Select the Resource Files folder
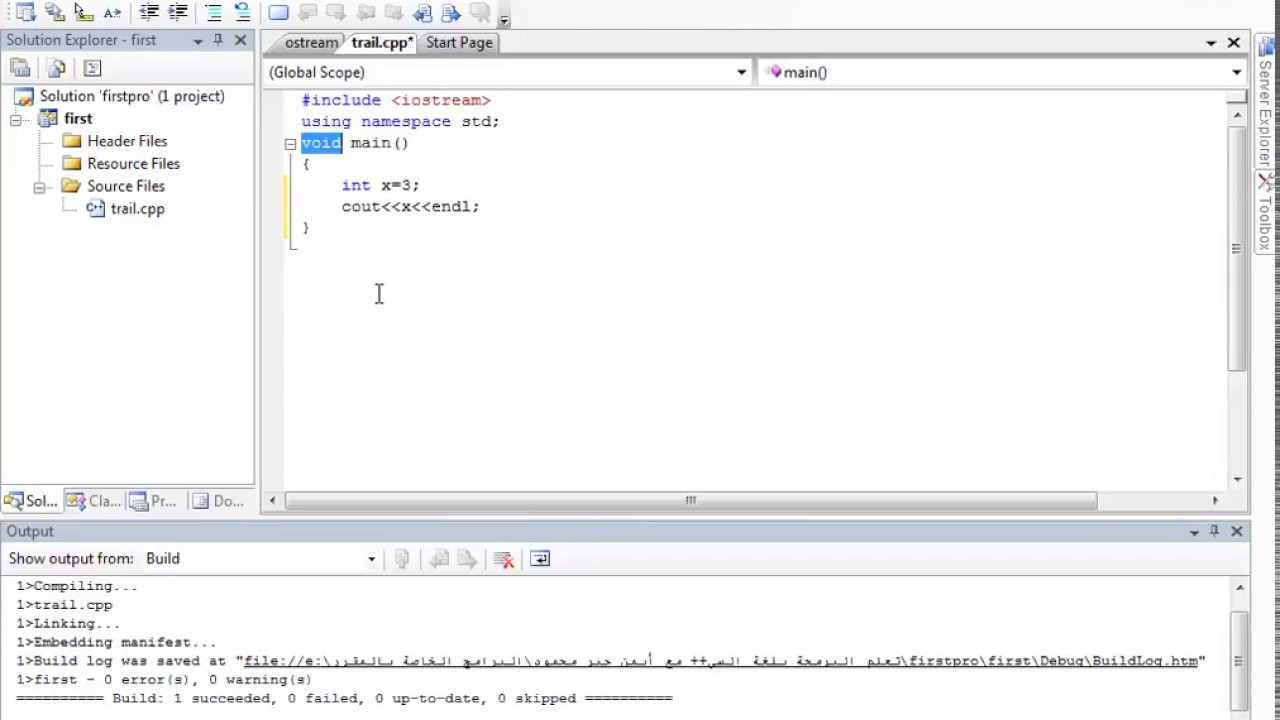This screenshot has height=720, width=1280. pos(133,164)
